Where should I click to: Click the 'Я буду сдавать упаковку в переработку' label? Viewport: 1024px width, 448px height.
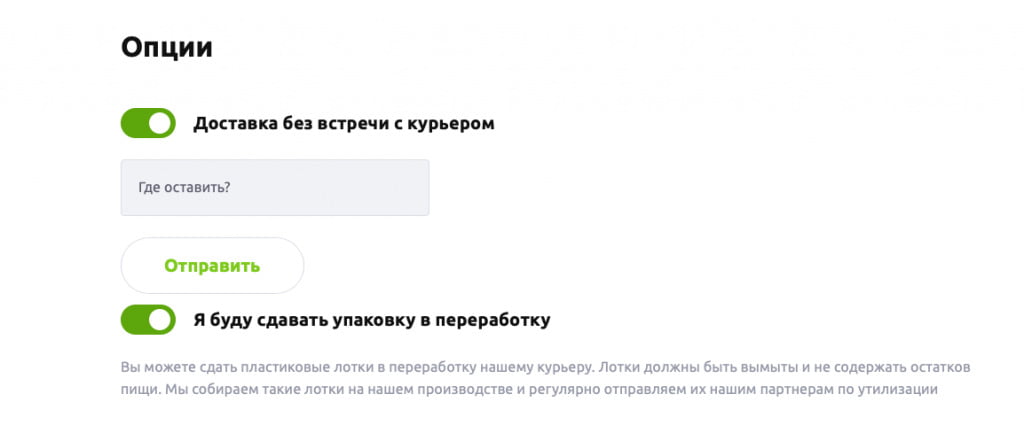pyautogui.click(x=371, y=321)
